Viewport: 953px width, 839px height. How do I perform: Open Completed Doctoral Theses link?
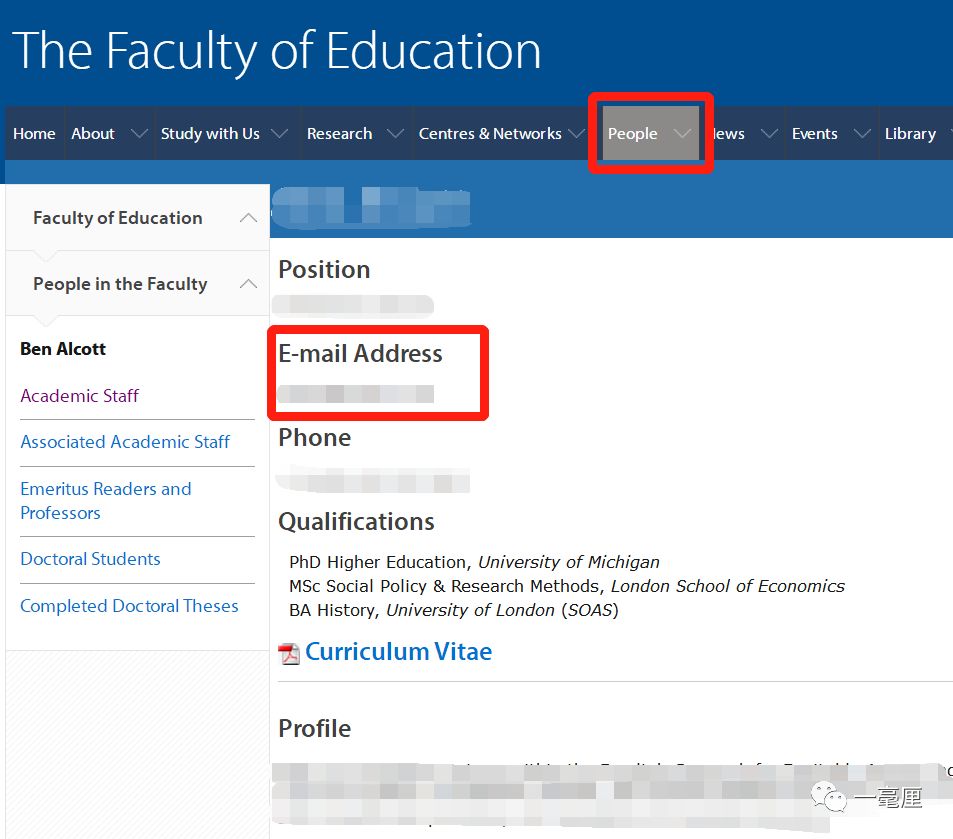[x=129, y=606]
